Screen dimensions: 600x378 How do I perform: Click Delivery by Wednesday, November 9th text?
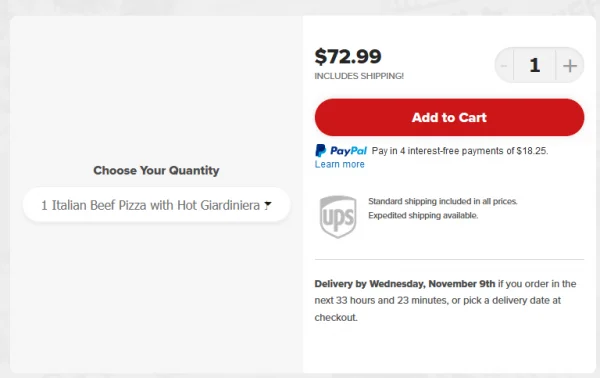405,284
